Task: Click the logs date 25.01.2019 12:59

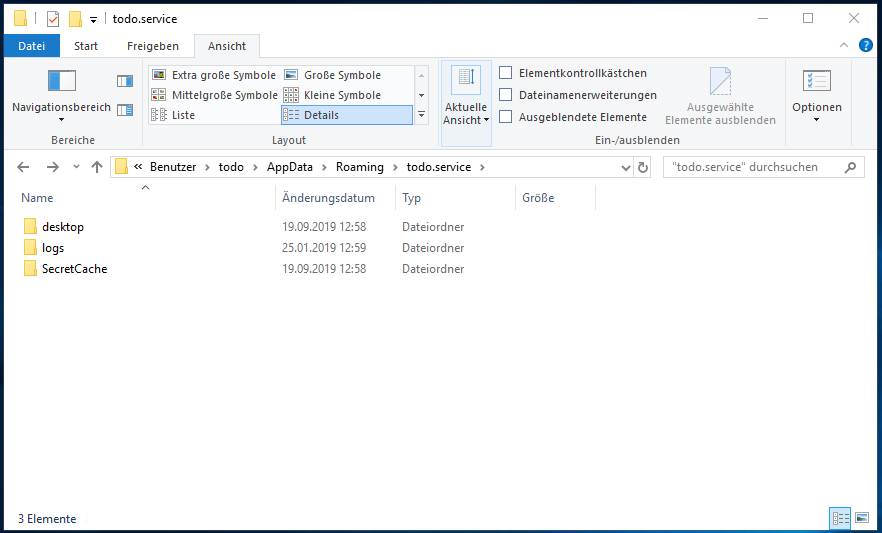Action: (324, 248)
